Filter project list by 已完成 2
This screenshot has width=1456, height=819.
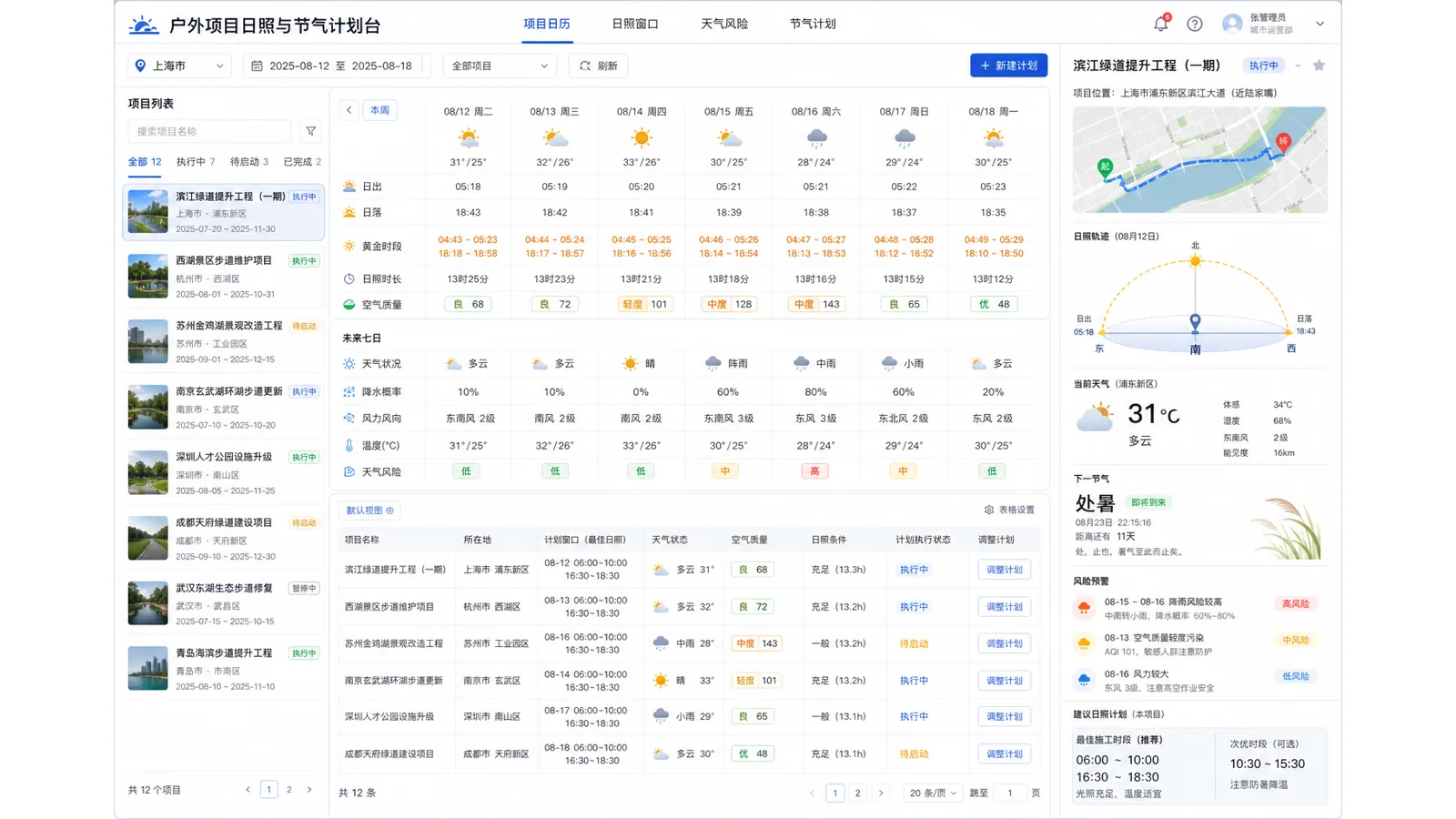coord(302,162)
